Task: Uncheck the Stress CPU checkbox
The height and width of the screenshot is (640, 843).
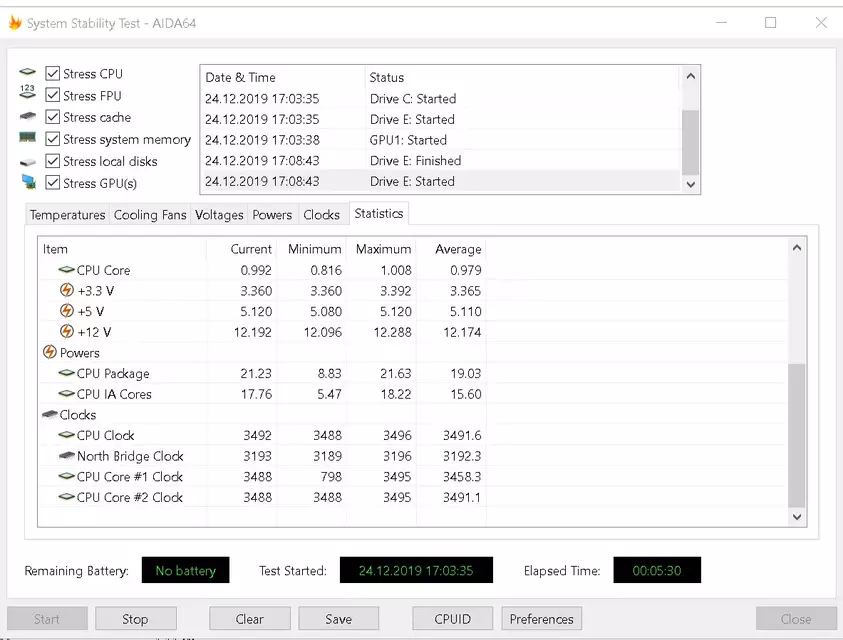Action: 52,73
